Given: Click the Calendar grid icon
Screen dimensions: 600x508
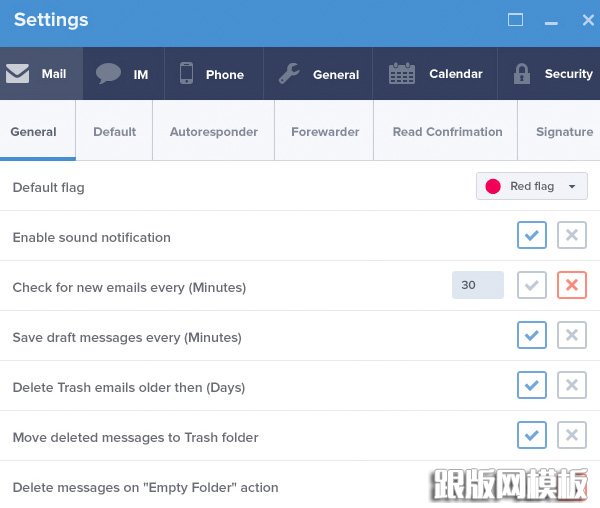Looking at the screenshot, I should (x=402, y=73).
